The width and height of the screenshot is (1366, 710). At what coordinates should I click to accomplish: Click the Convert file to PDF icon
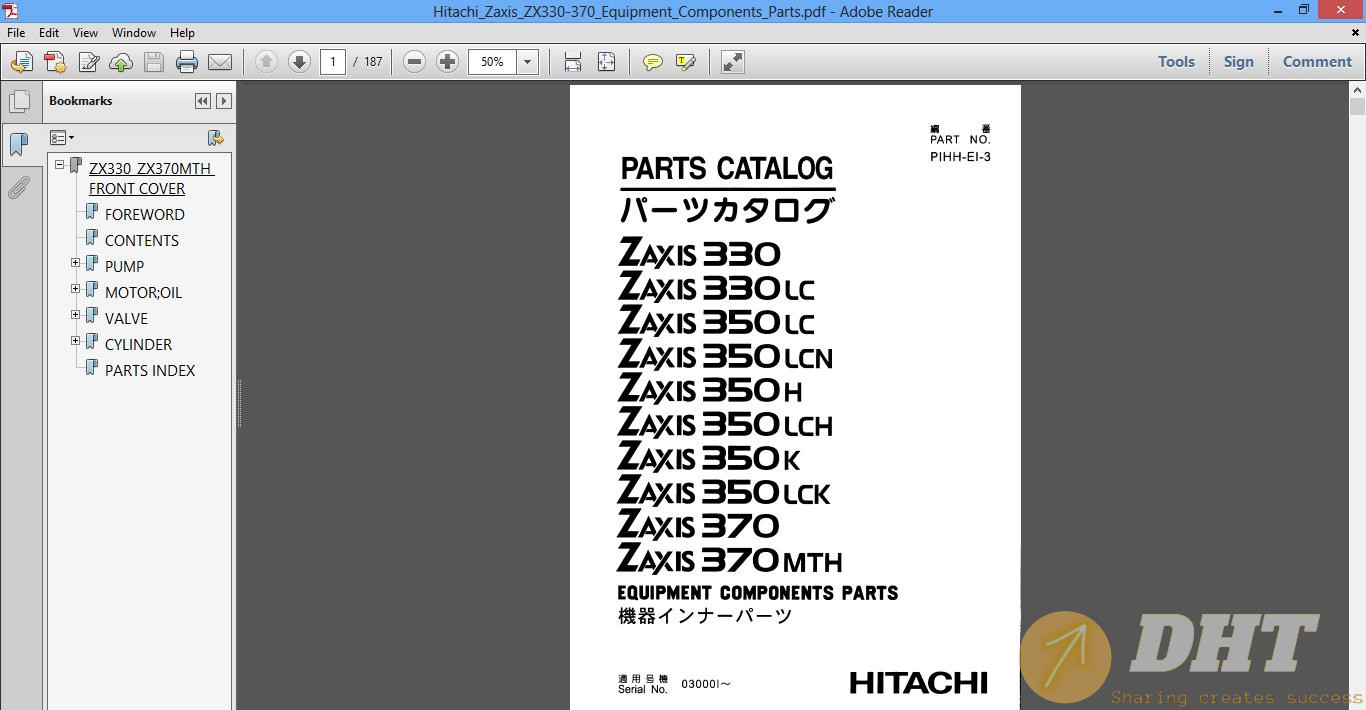[55, 62]
